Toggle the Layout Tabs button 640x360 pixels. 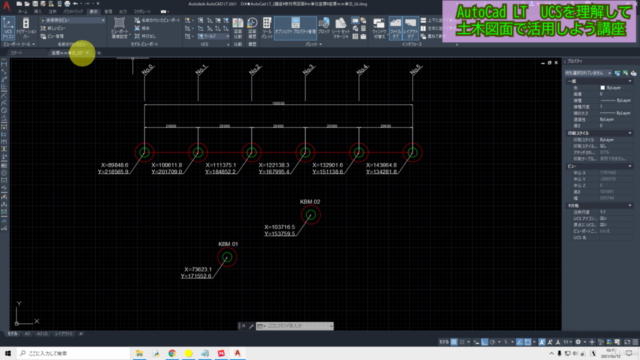click(x=410, y=28)
